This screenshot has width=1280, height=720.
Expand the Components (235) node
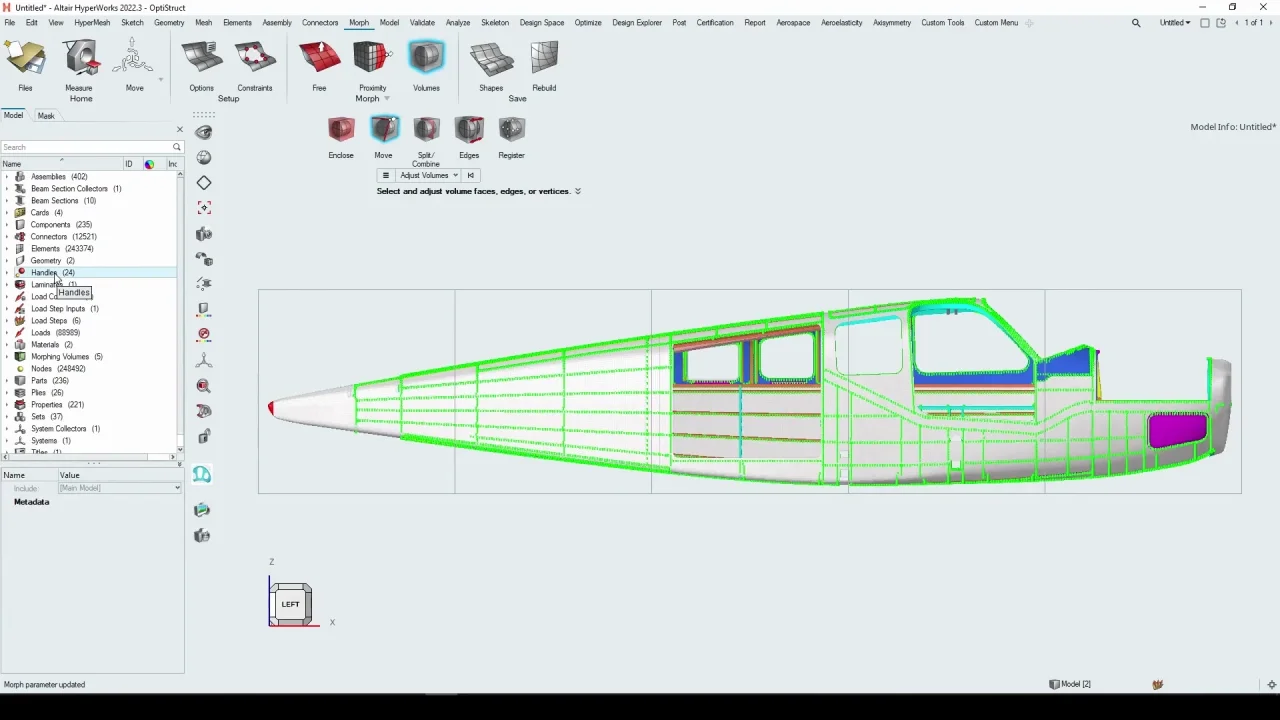tap(7, 225)
